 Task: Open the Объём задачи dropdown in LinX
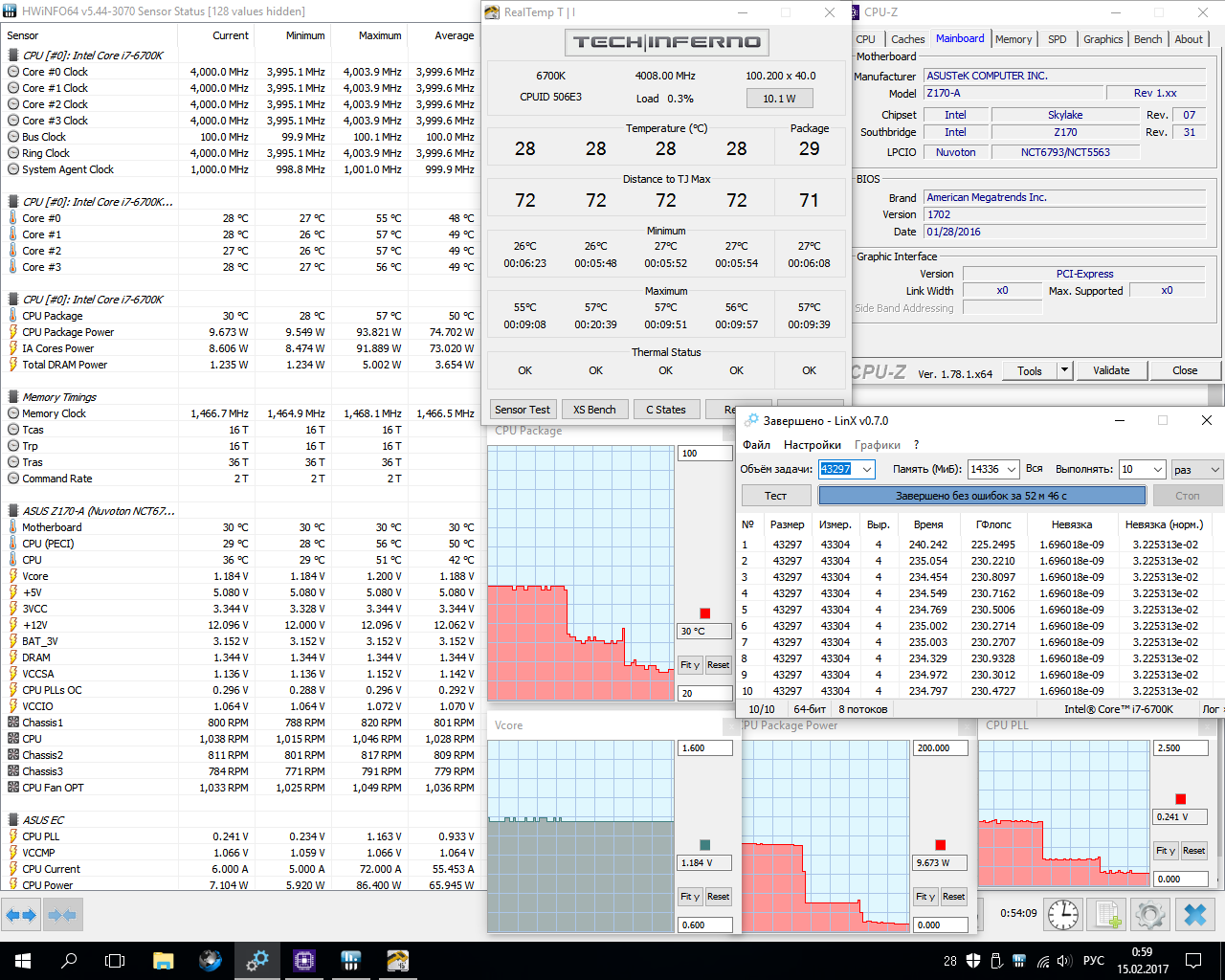tap(866, 469)
